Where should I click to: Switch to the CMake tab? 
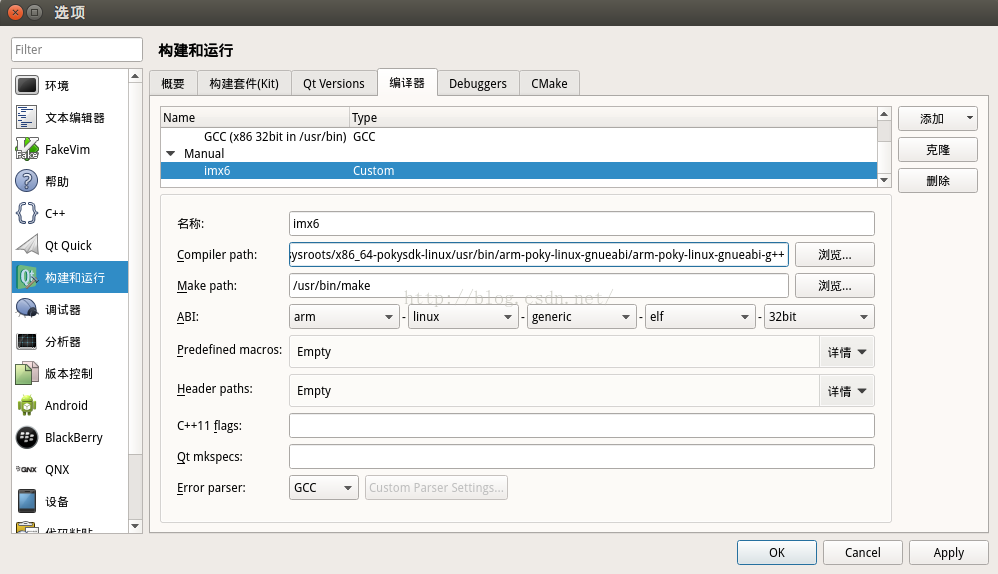click(549, 83)
